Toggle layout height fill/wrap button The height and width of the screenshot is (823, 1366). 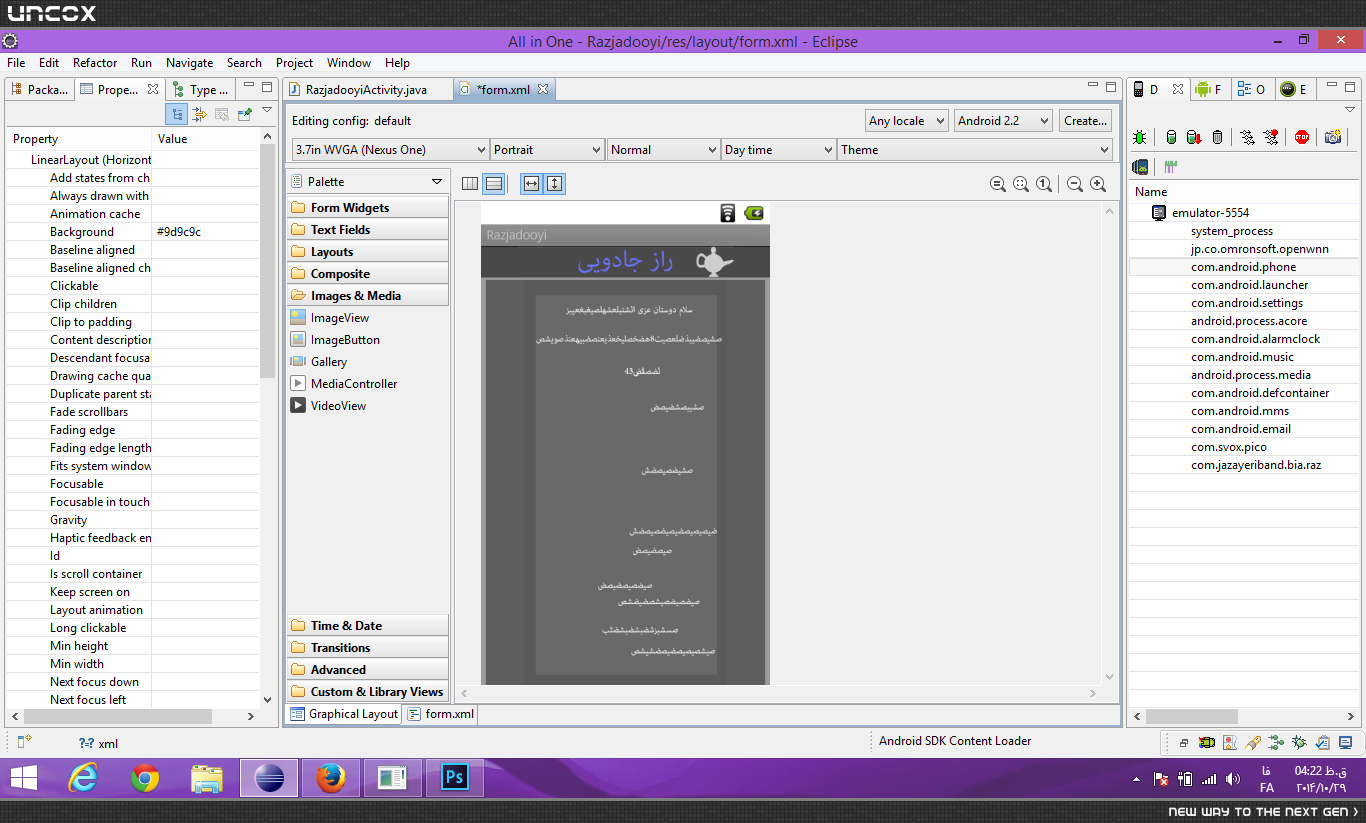[555, 184]
